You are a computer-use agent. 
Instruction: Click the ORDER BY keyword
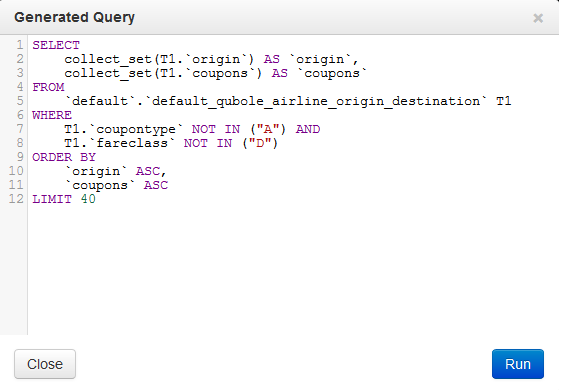point(64,158)
